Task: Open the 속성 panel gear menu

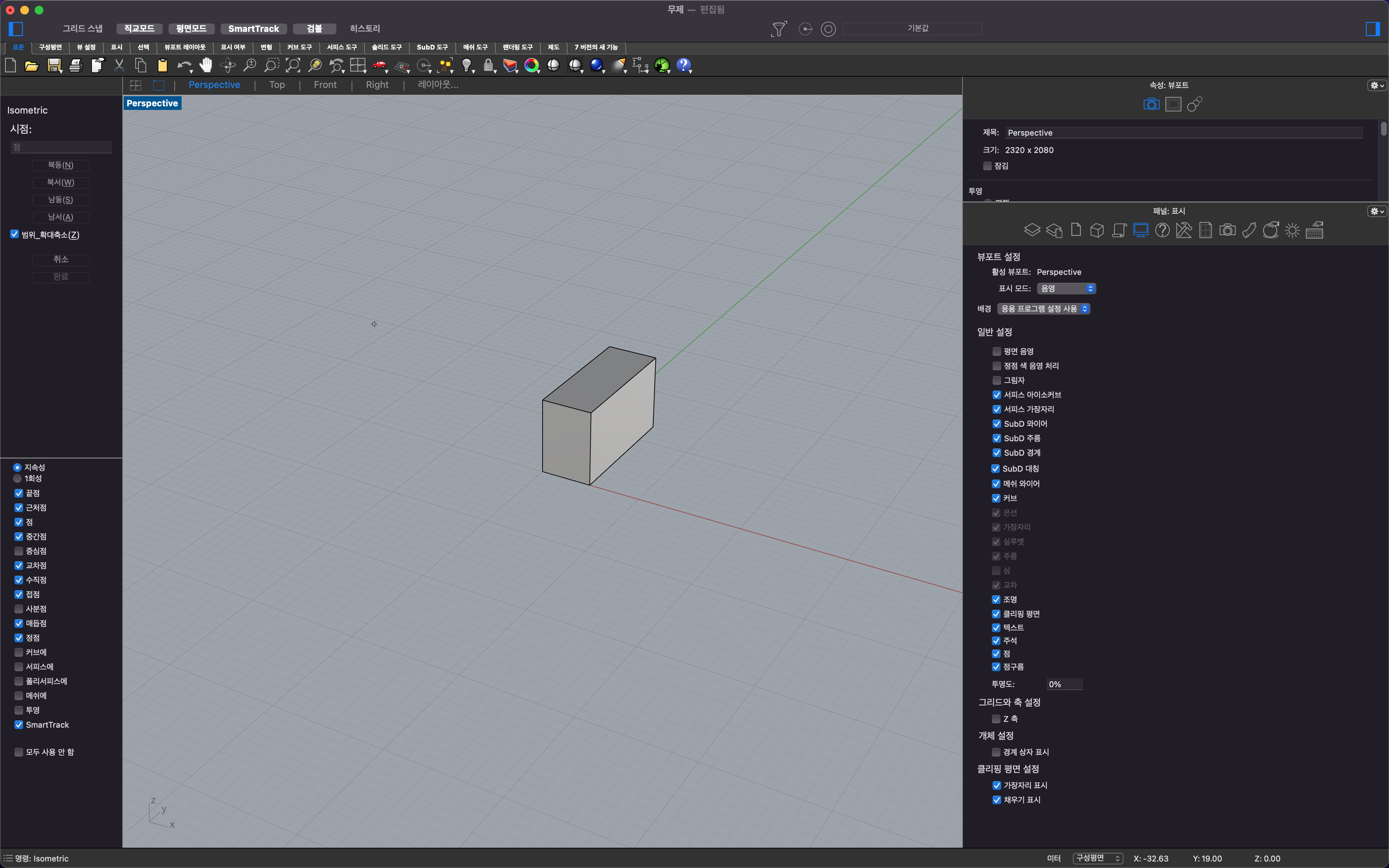Action: [1376, 86]
